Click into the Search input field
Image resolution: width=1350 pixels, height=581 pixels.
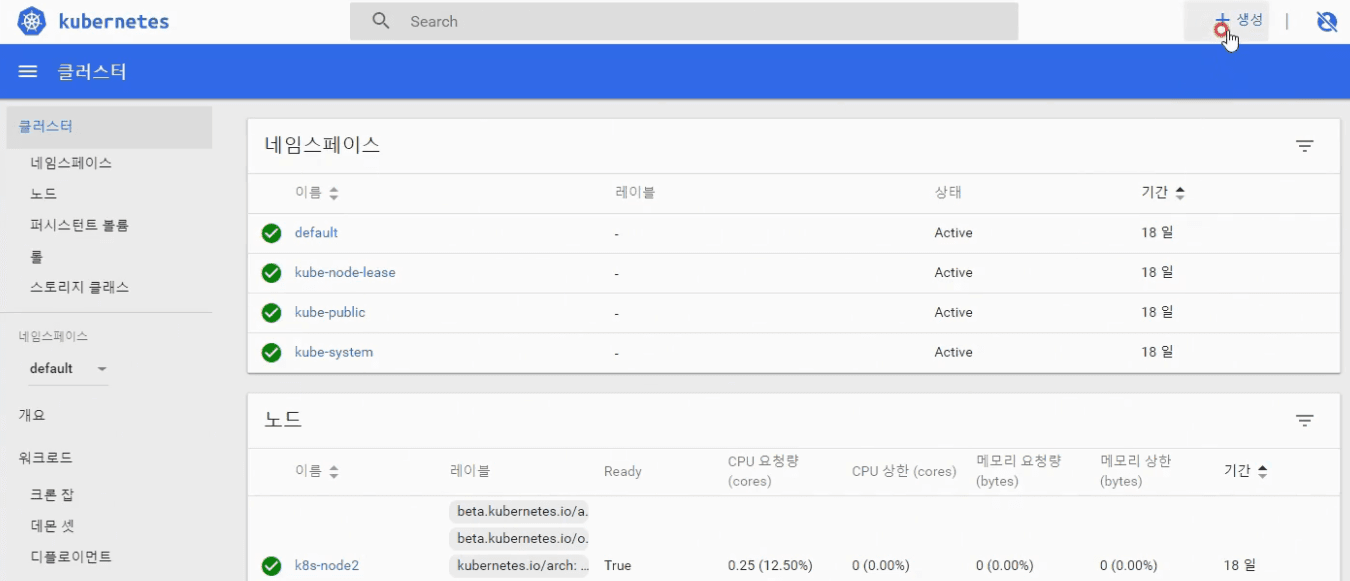(700, 21)
